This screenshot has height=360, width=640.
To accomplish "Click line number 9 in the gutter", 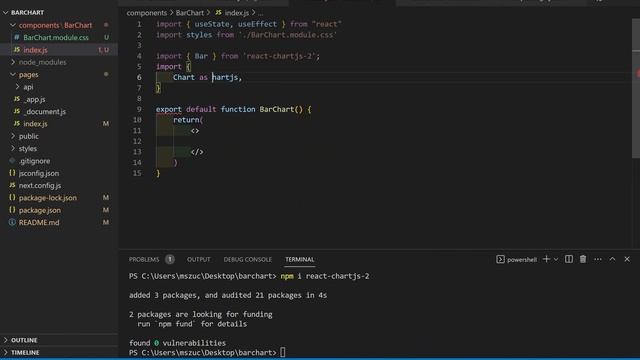I will click(139, 109).
